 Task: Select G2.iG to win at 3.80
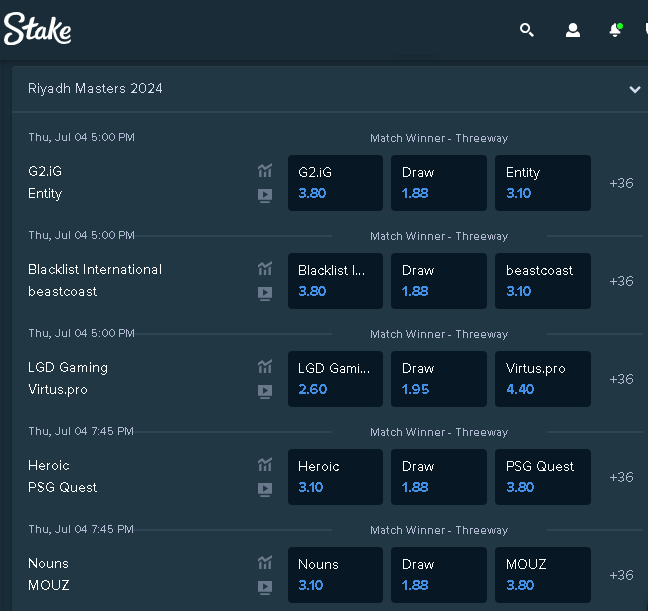coord(335,183)
